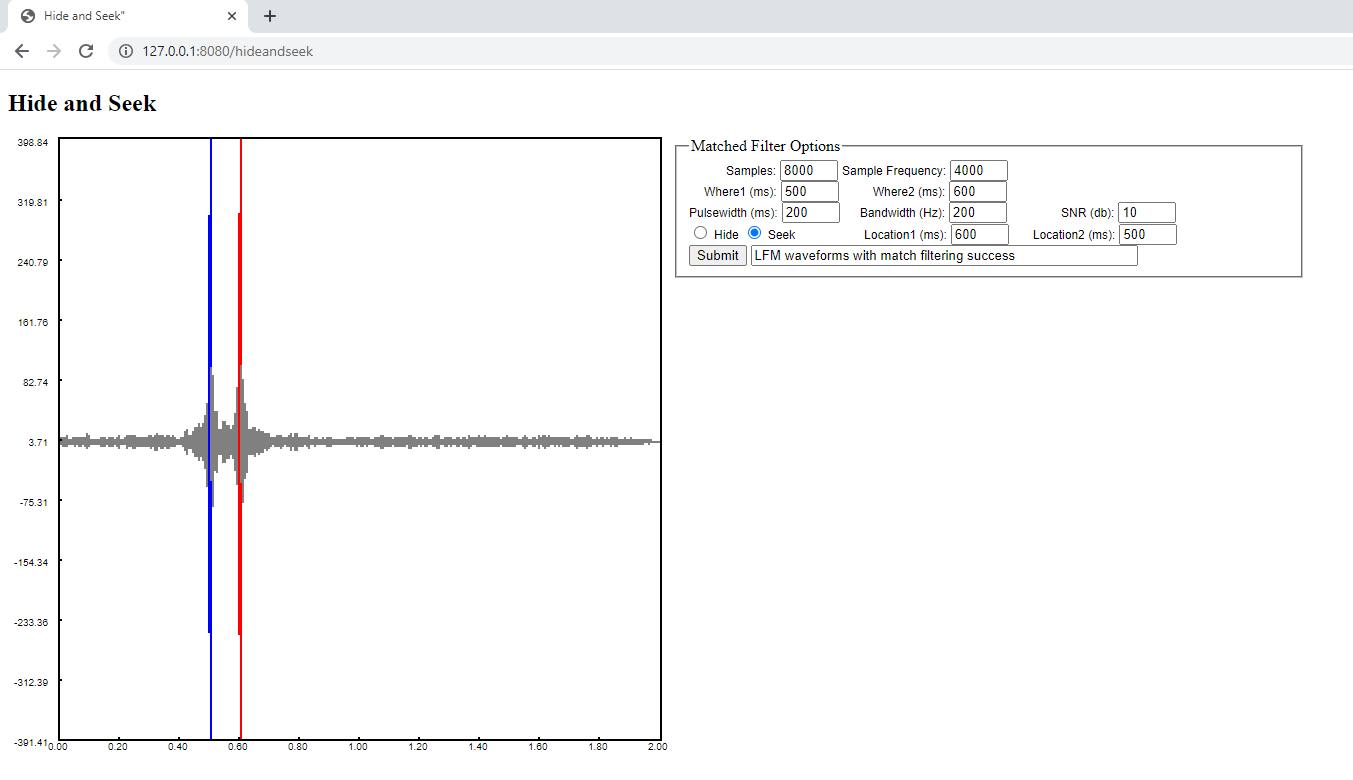Click the status message reading LFM waveforms success
Image resolution: width=1353 pixels, height=780 pixels.
pyautogui.click(x=944, y=255)
